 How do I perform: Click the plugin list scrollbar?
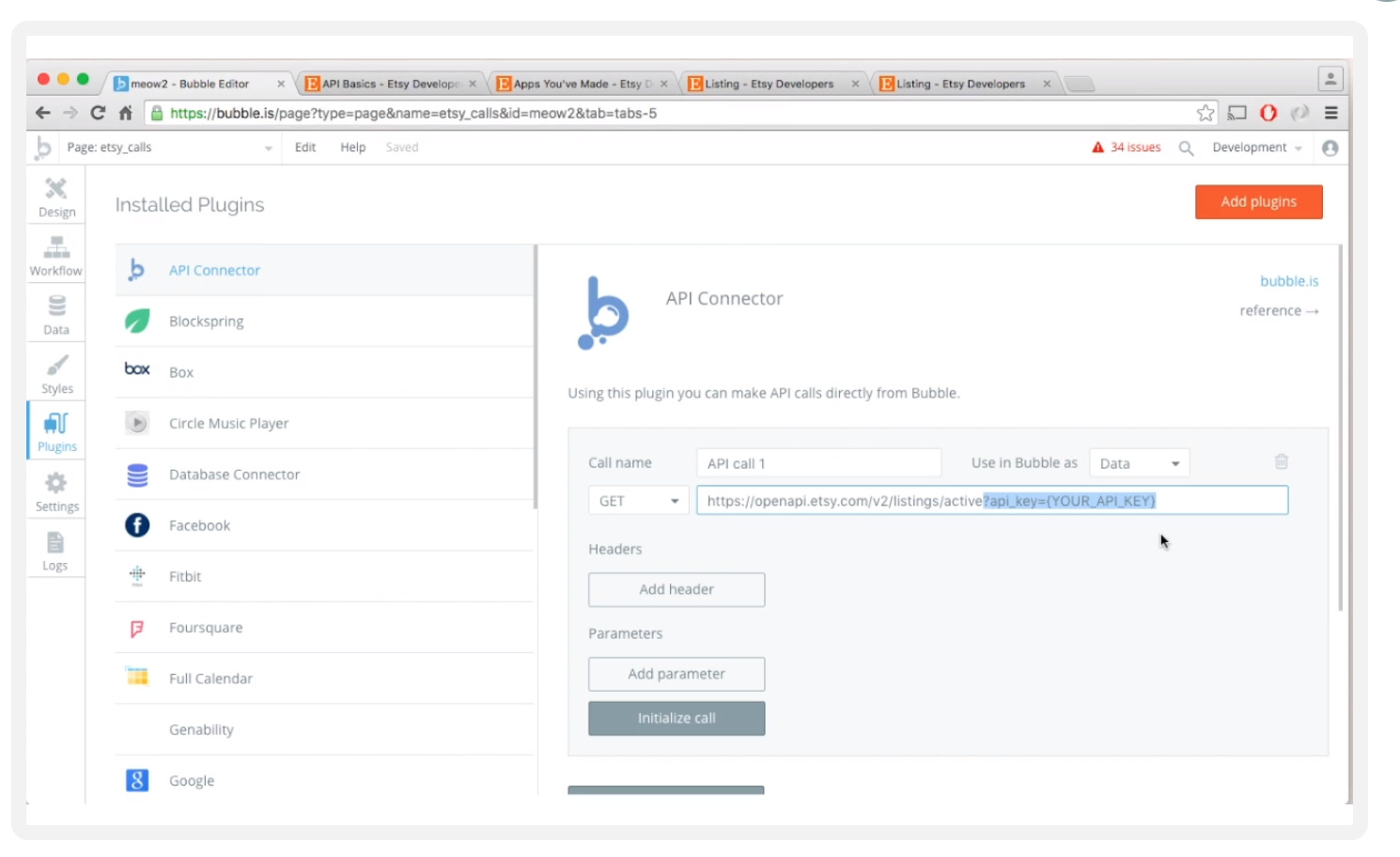pyautogui.click(x=536, y=377)
